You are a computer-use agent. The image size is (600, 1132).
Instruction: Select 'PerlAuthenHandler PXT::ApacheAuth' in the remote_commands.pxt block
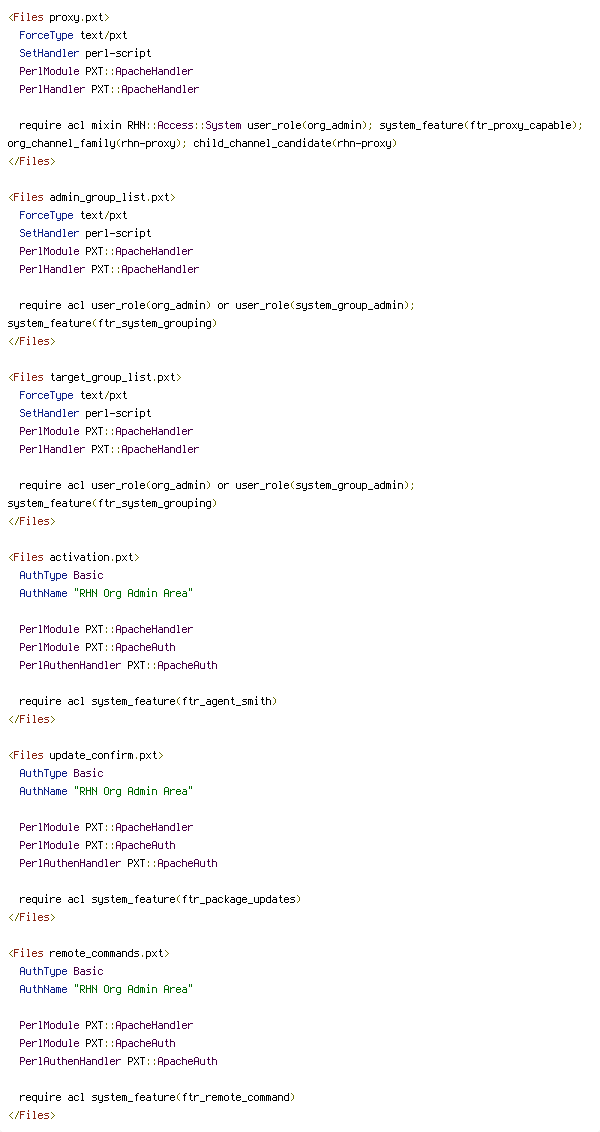(x=118, y=1061)
